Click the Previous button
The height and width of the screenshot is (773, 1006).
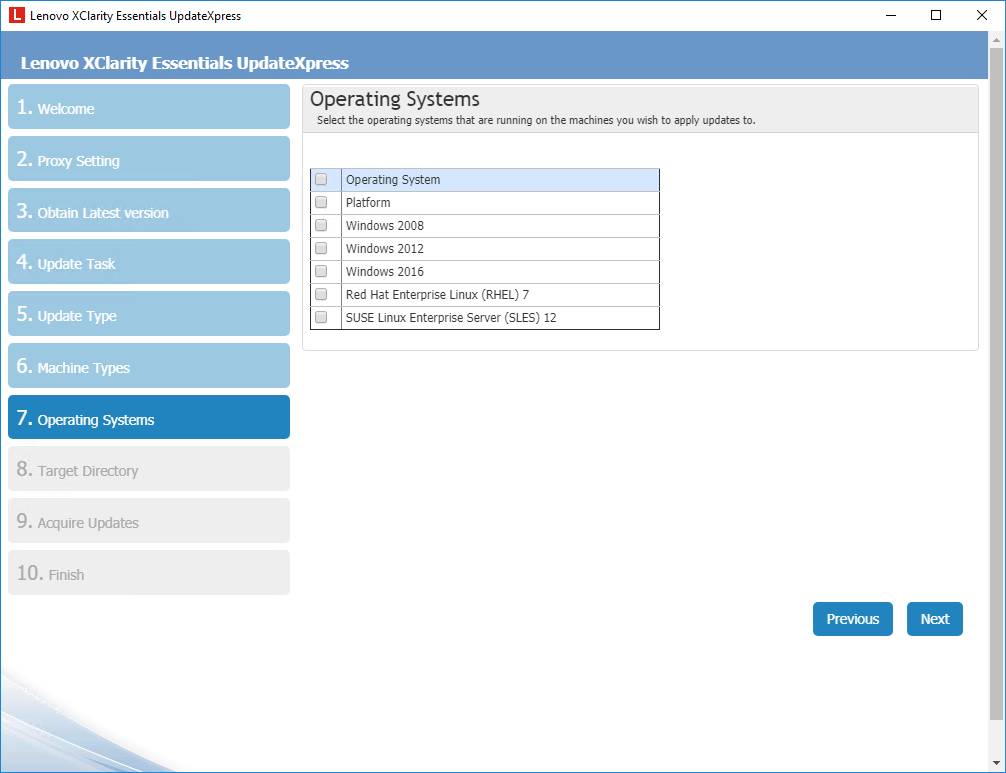click(852, 619)
